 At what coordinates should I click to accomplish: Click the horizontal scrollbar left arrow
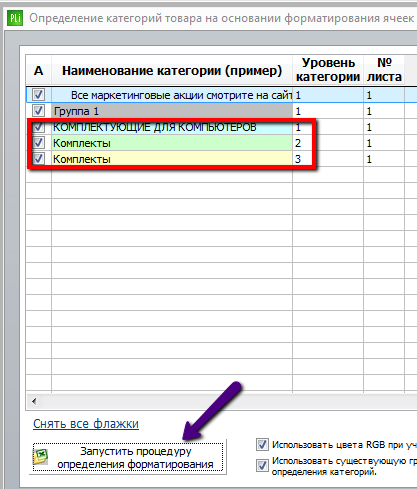tap(34, 401)
